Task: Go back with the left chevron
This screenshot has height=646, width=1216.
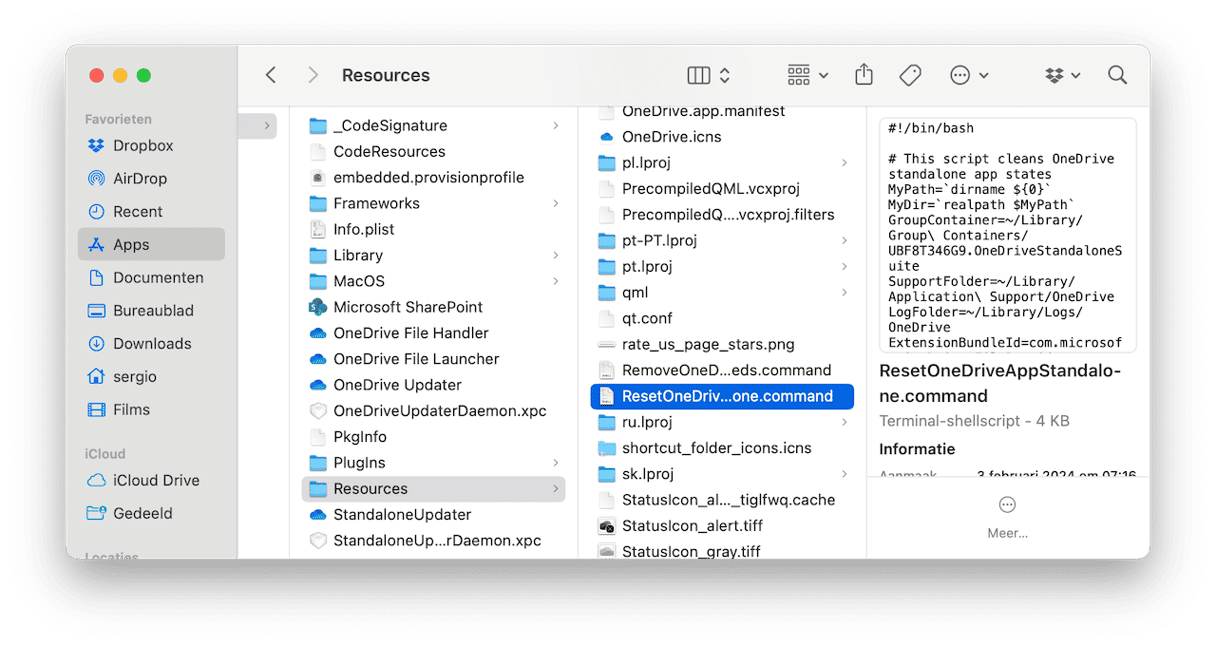Action: click(271, 75)
